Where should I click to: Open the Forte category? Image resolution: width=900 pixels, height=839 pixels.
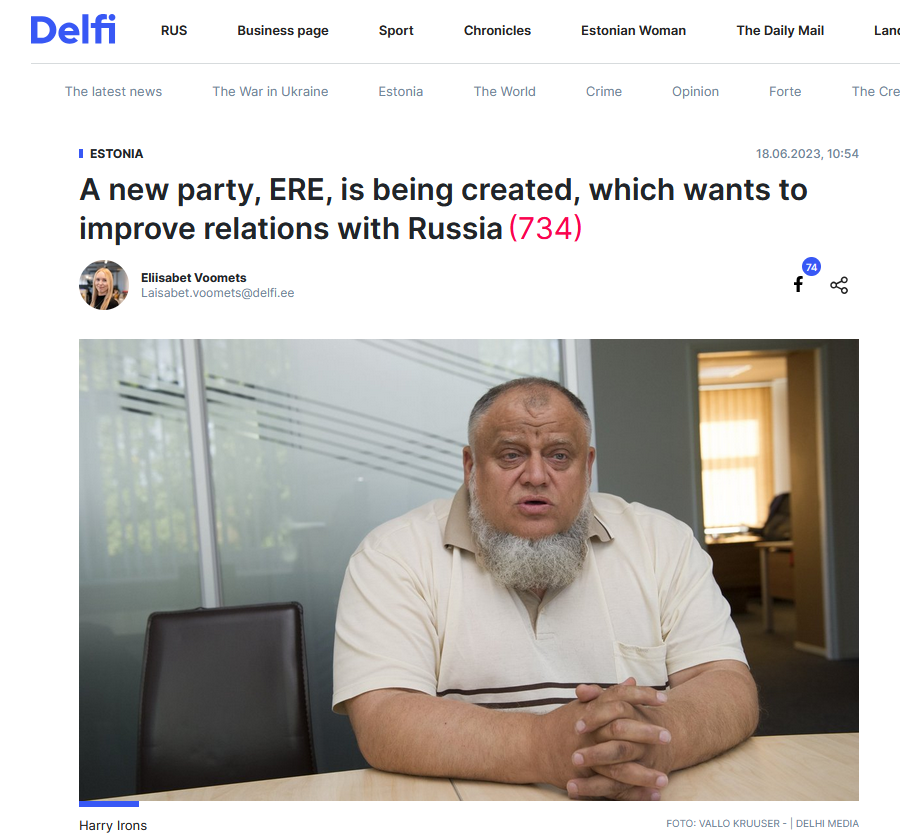coord(785,91)
